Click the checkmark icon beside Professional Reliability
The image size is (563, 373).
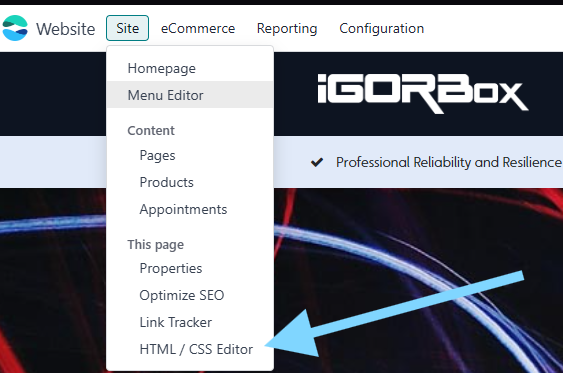pos(317,162)
